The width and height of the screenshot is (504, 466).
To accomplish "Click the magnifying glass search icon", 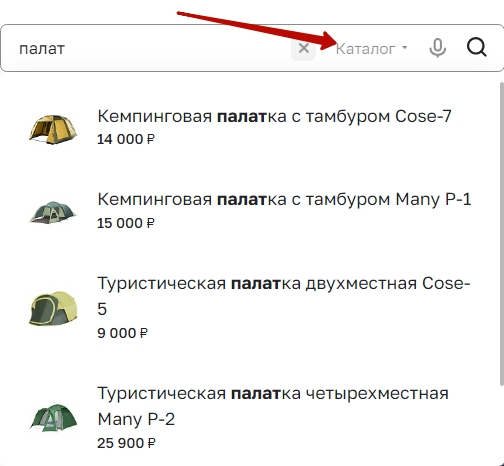I will point(477,48).
